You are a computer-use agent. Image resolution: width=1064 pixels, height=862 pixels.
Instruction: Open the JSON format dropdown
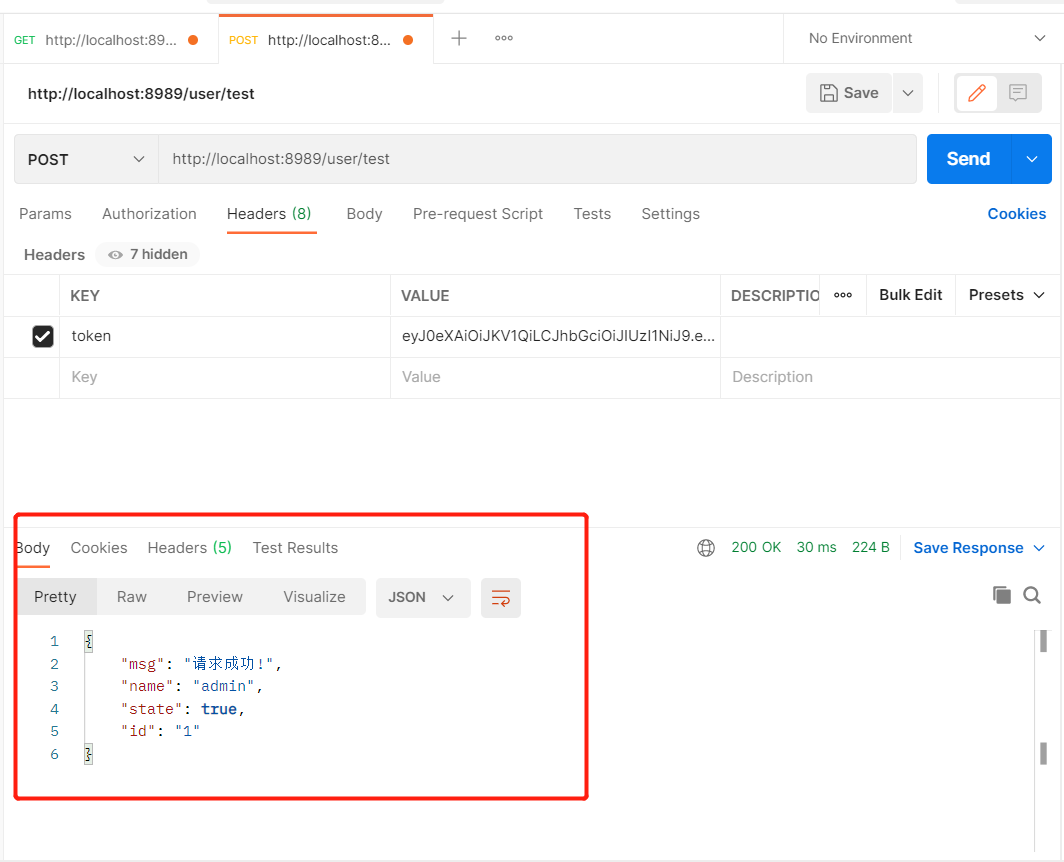(x=423, y=598)
